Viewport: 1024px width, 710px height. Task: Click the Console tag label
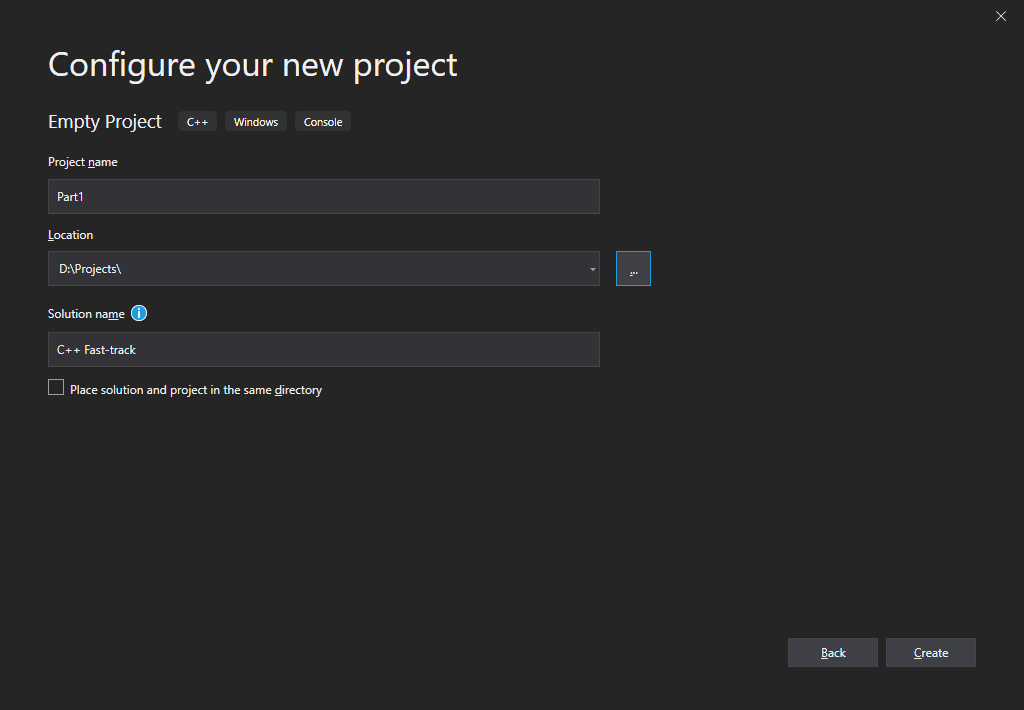(323, 122)
